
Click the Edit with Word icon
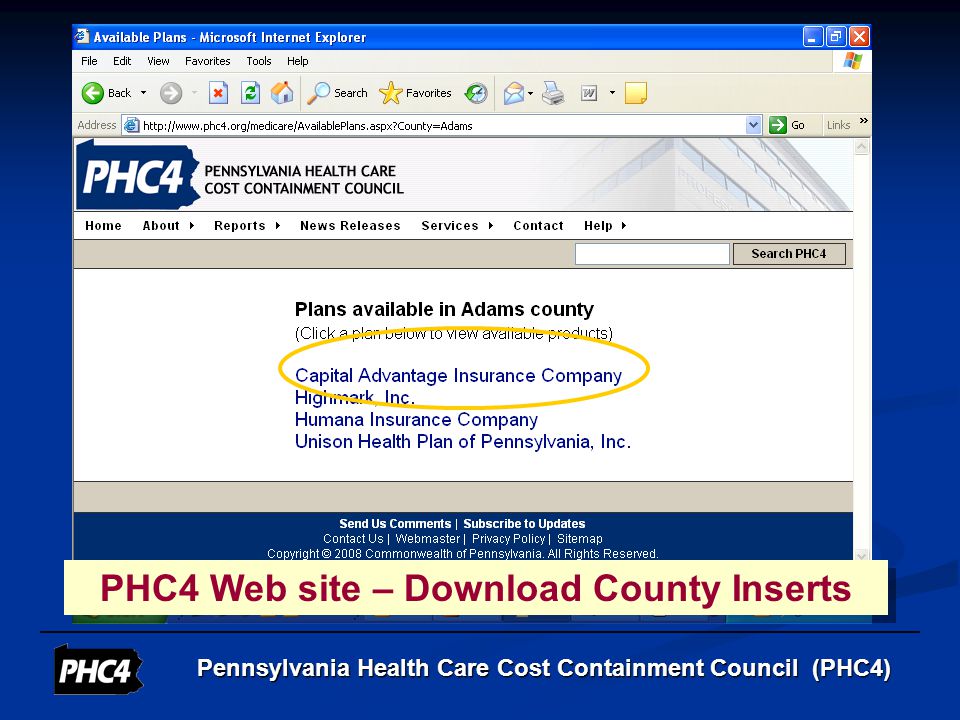point(588,93)
